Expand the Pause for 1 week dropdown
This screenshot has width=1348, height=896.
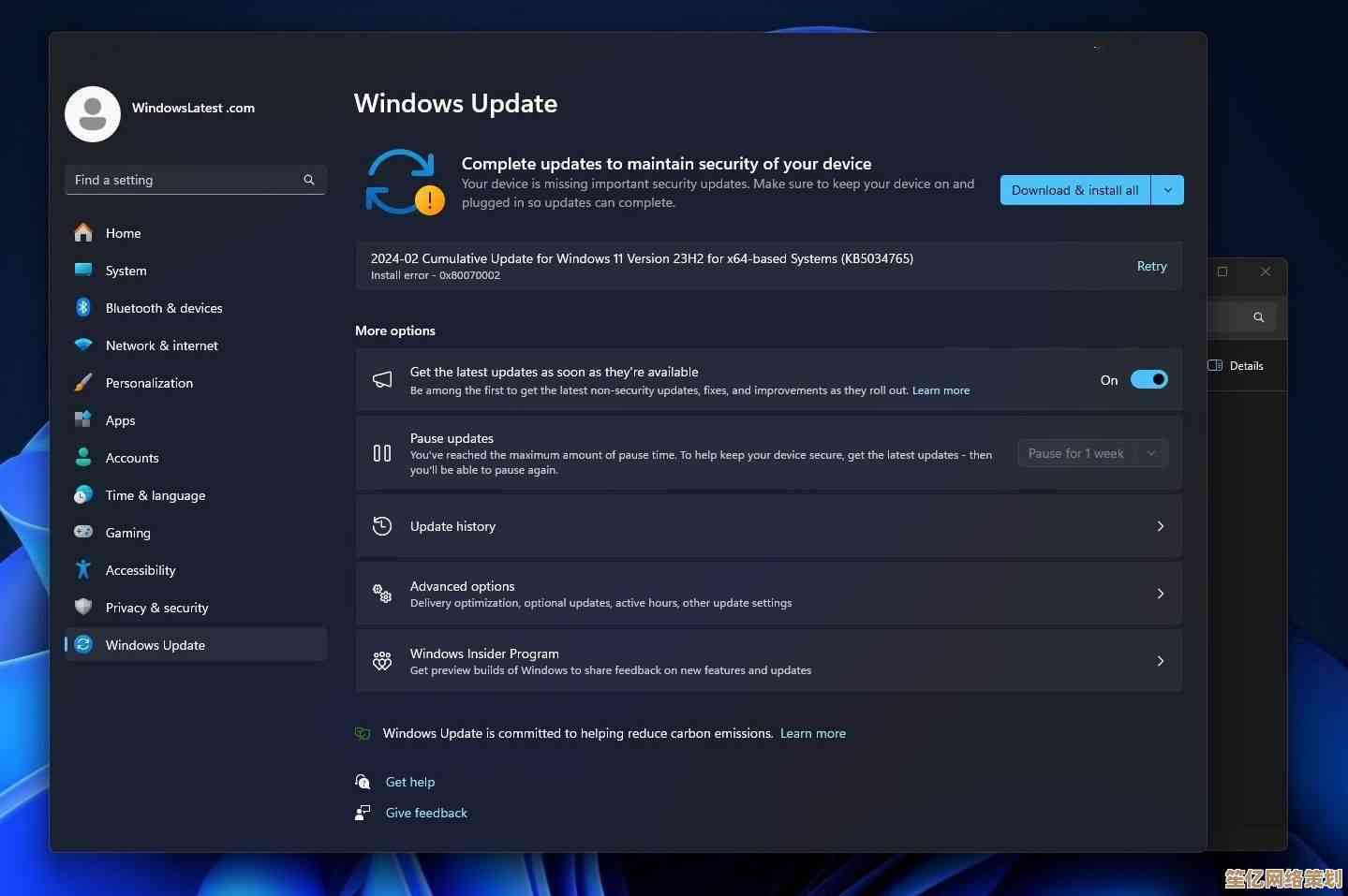[x=1092, y=453]
